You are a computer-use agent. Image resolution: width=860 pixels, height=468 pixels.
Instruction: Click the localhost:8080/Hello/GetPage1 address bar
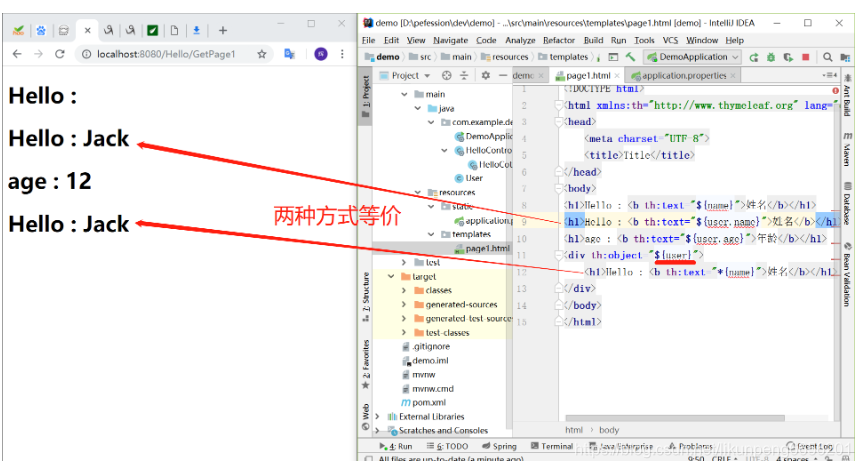(166, 54)
